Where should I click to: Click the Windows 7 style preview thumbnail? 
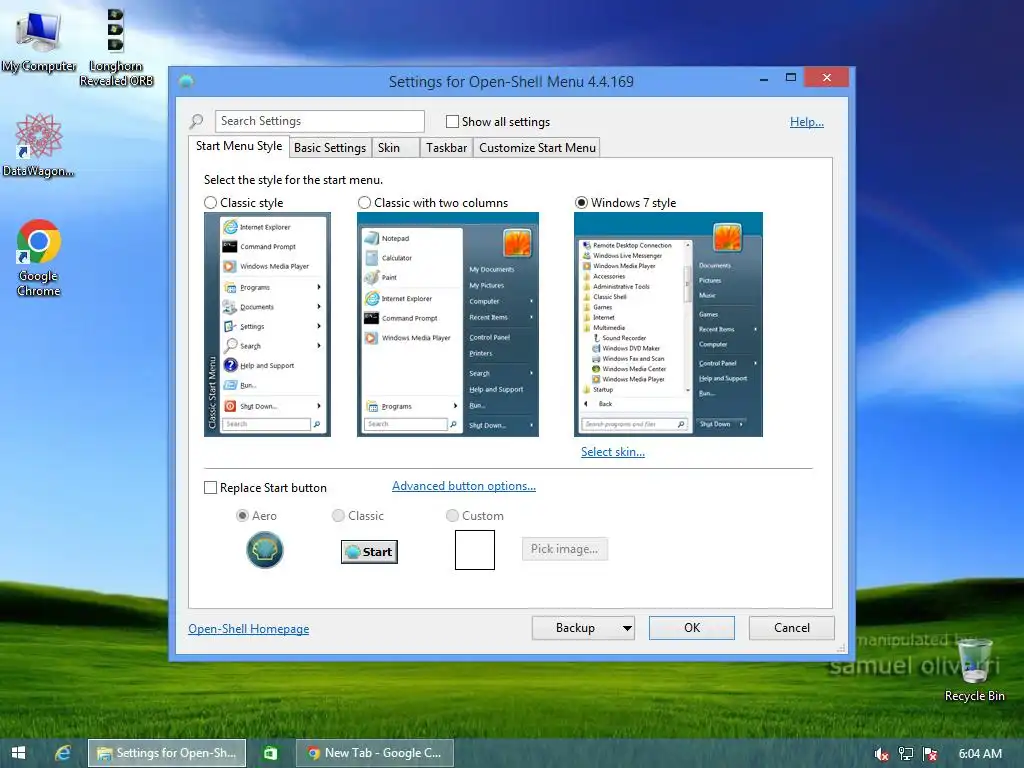[668, 325]
